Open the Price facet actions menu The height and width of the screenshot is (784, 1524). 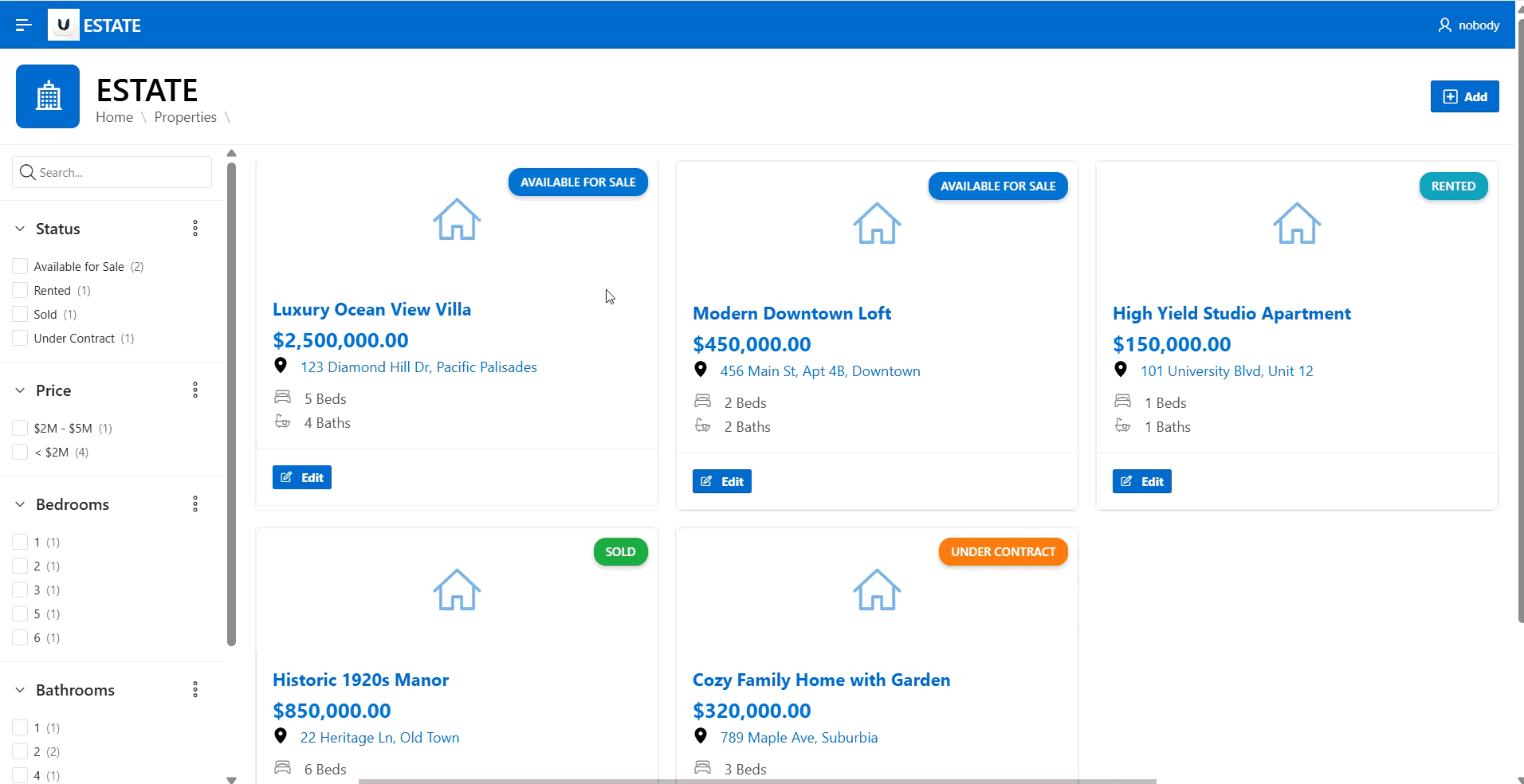(195, 390)
